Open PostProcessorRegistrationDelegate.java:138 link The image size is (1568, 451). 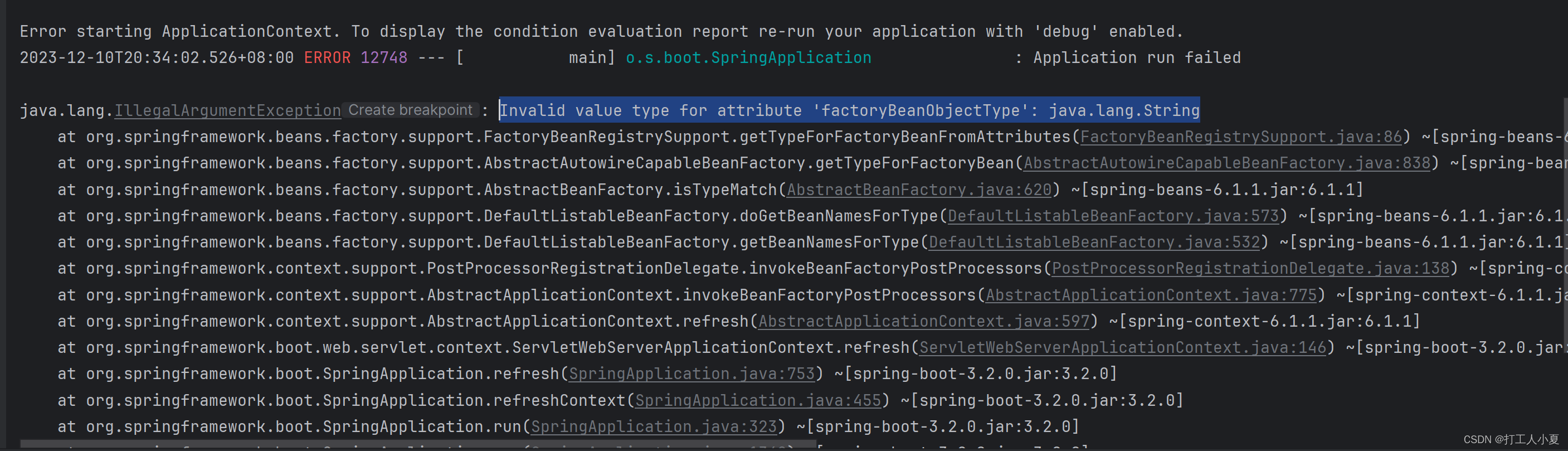1250,268
